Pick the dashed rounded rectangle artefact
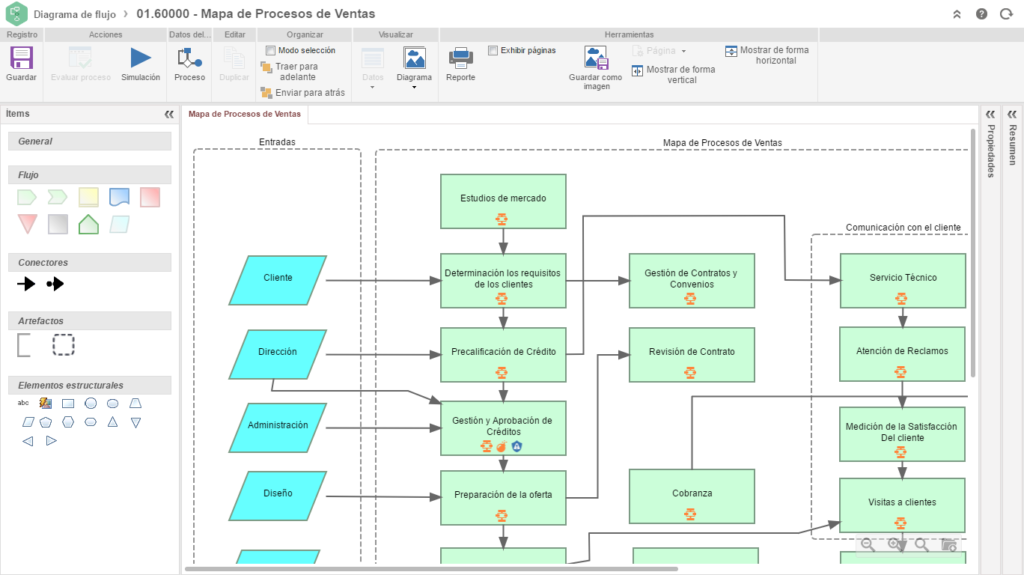This screenshot has width=1024, height=575. (x=63, y=345)
